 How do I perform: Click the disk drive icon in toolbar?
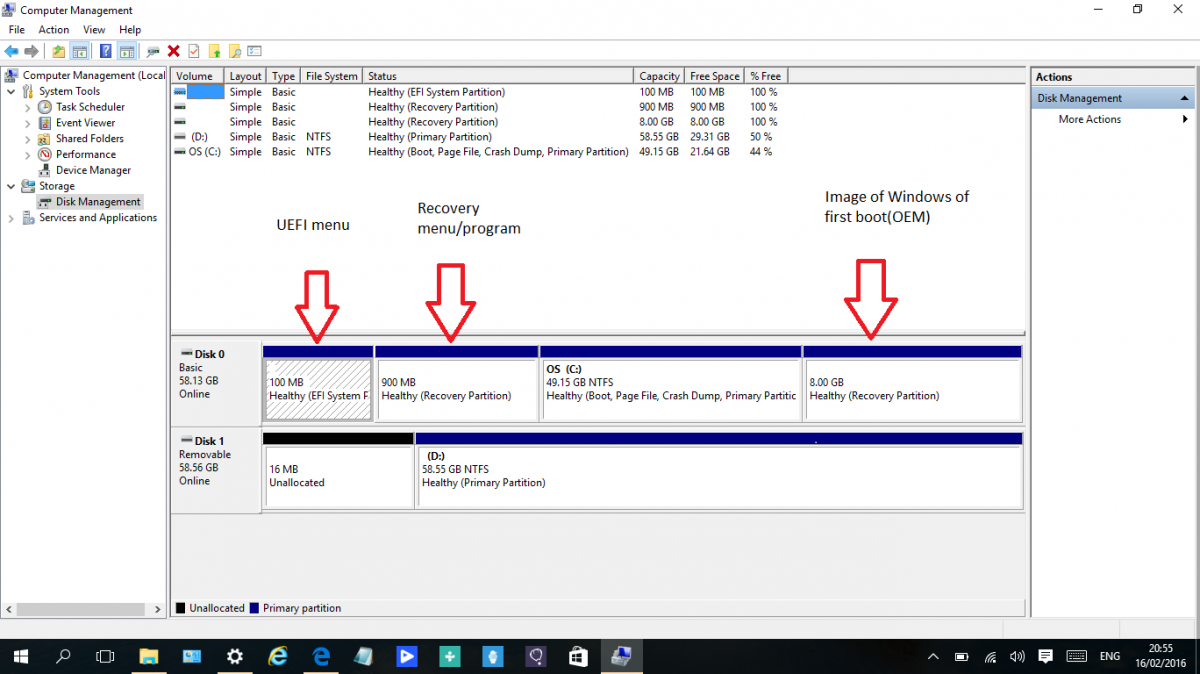[153, 51]
